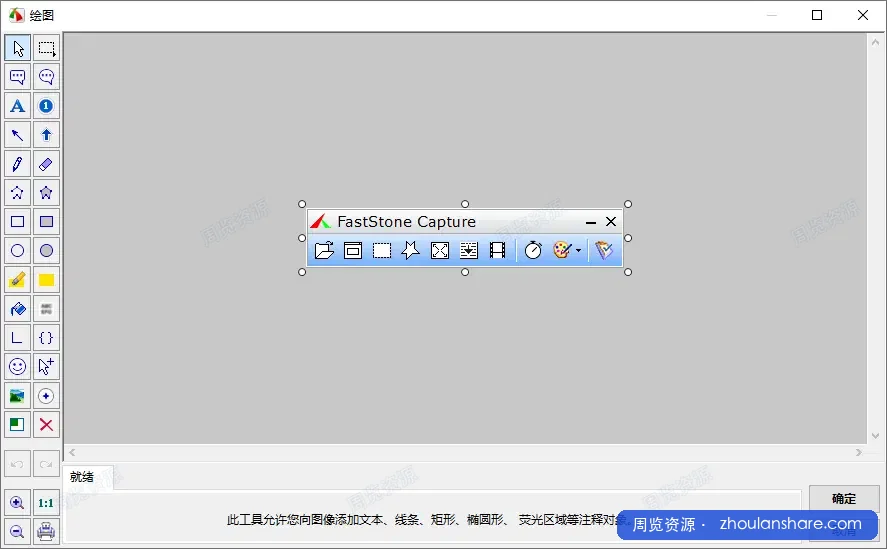Image resolution: width=887 pixels, height=549 pixels.
Task: Select the spotlight circle tool
Action: point(46,396)
